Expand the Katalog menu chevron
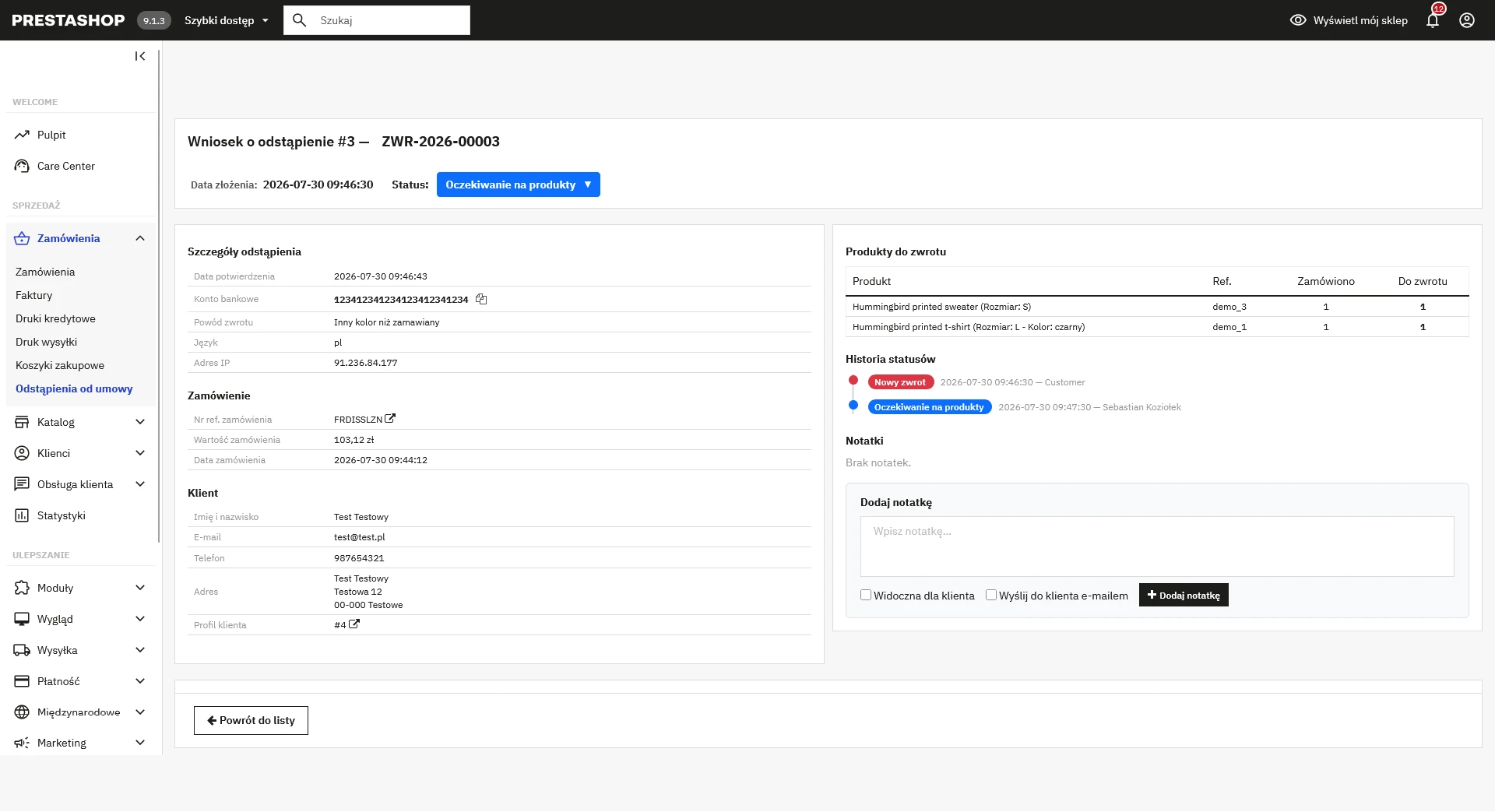This screenshot has height=812, width=1495. click(x=140, y=422)
